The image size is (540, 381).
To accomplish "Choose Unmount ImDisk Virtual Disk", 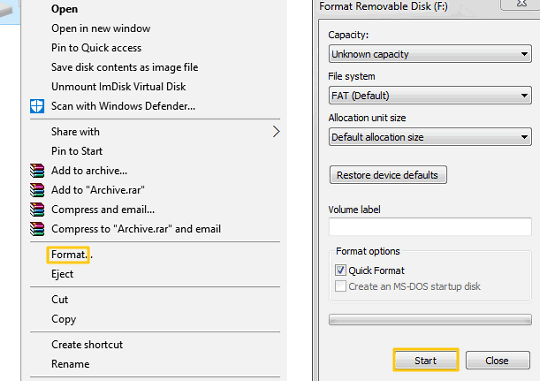I will pos(118,86).
